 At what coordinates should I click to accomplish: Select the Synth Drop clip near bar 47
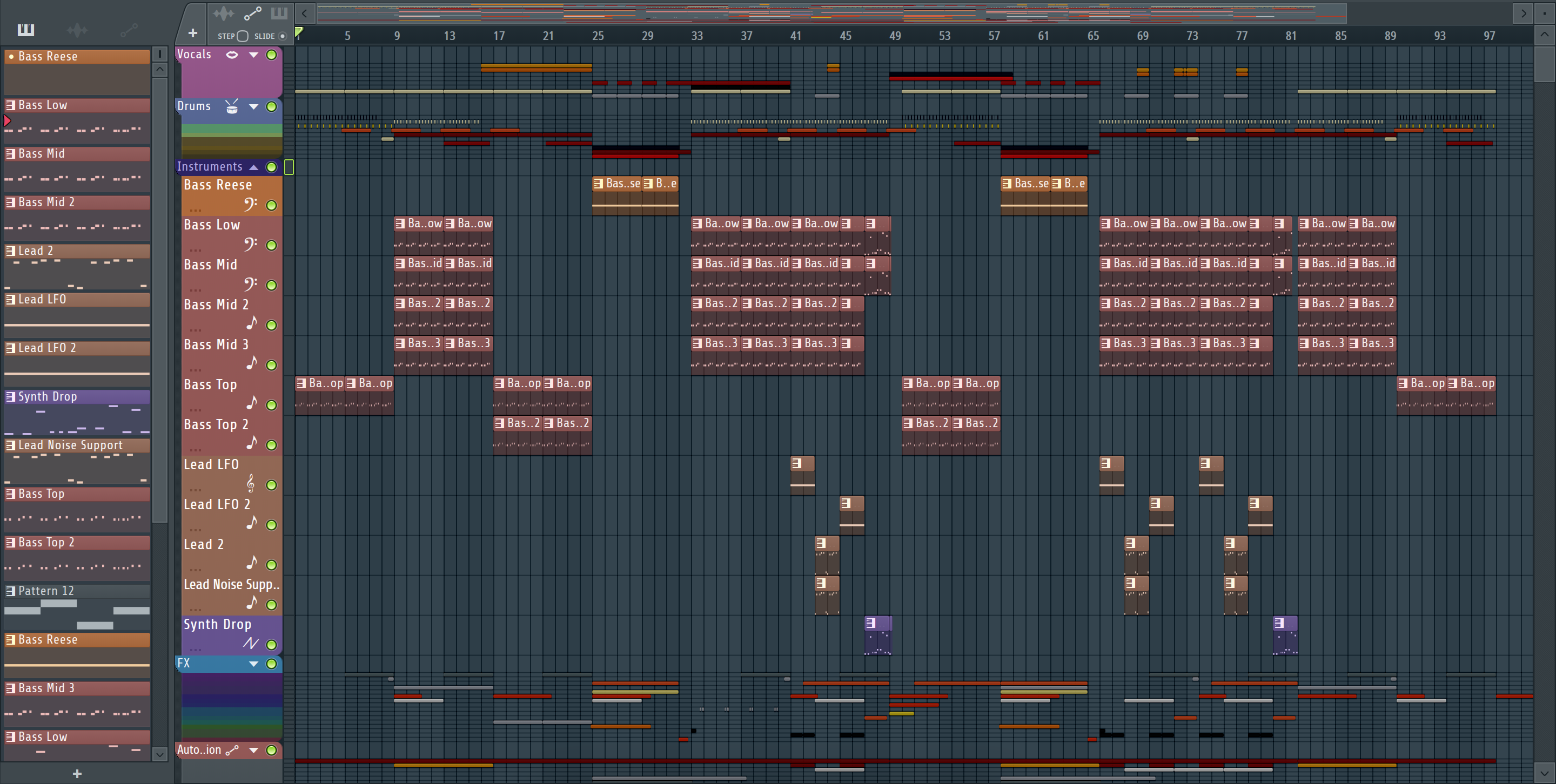877,635
